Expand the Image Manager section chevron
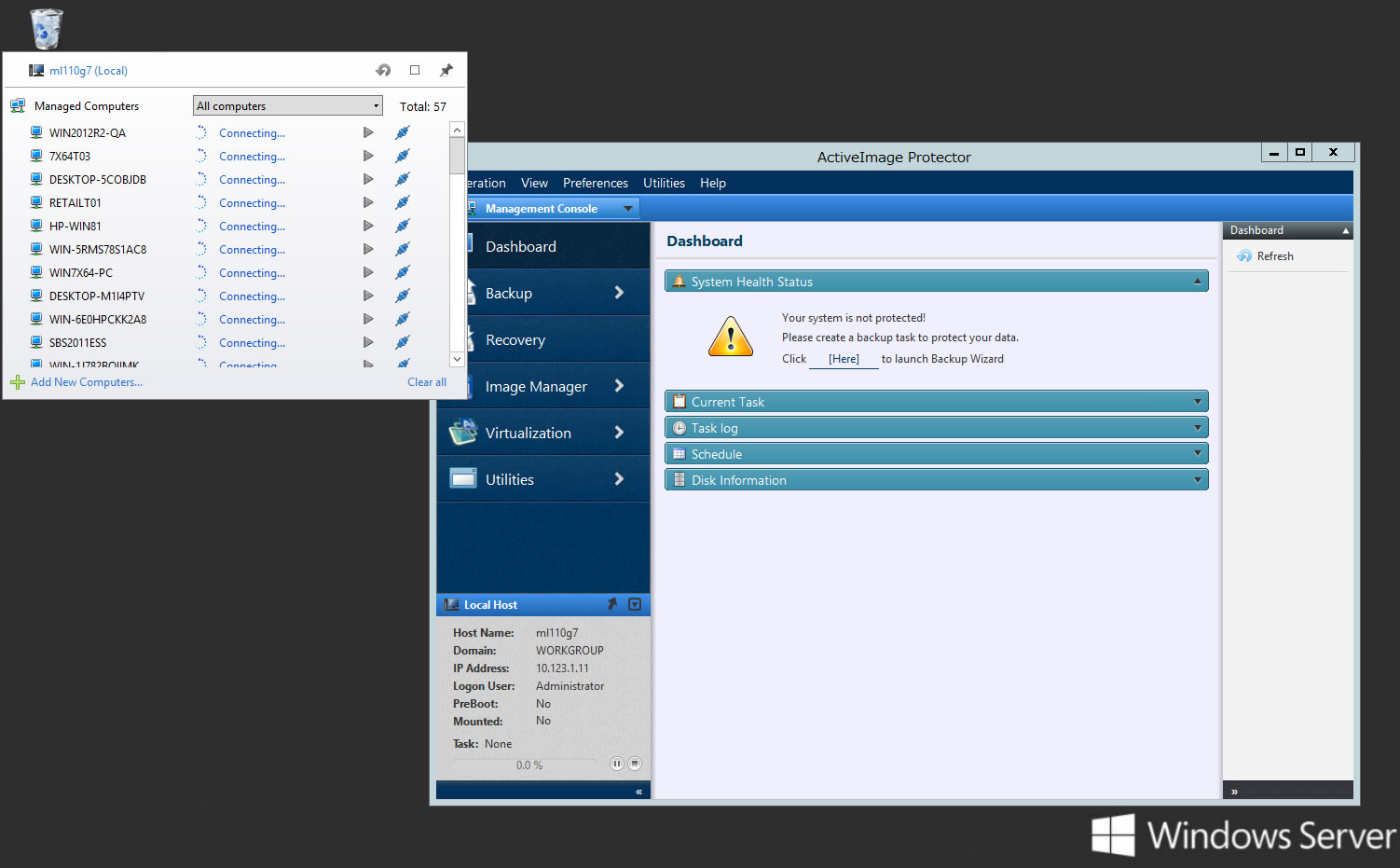The height and width of the screenshot is (868, 1400). tap(619, 386)
